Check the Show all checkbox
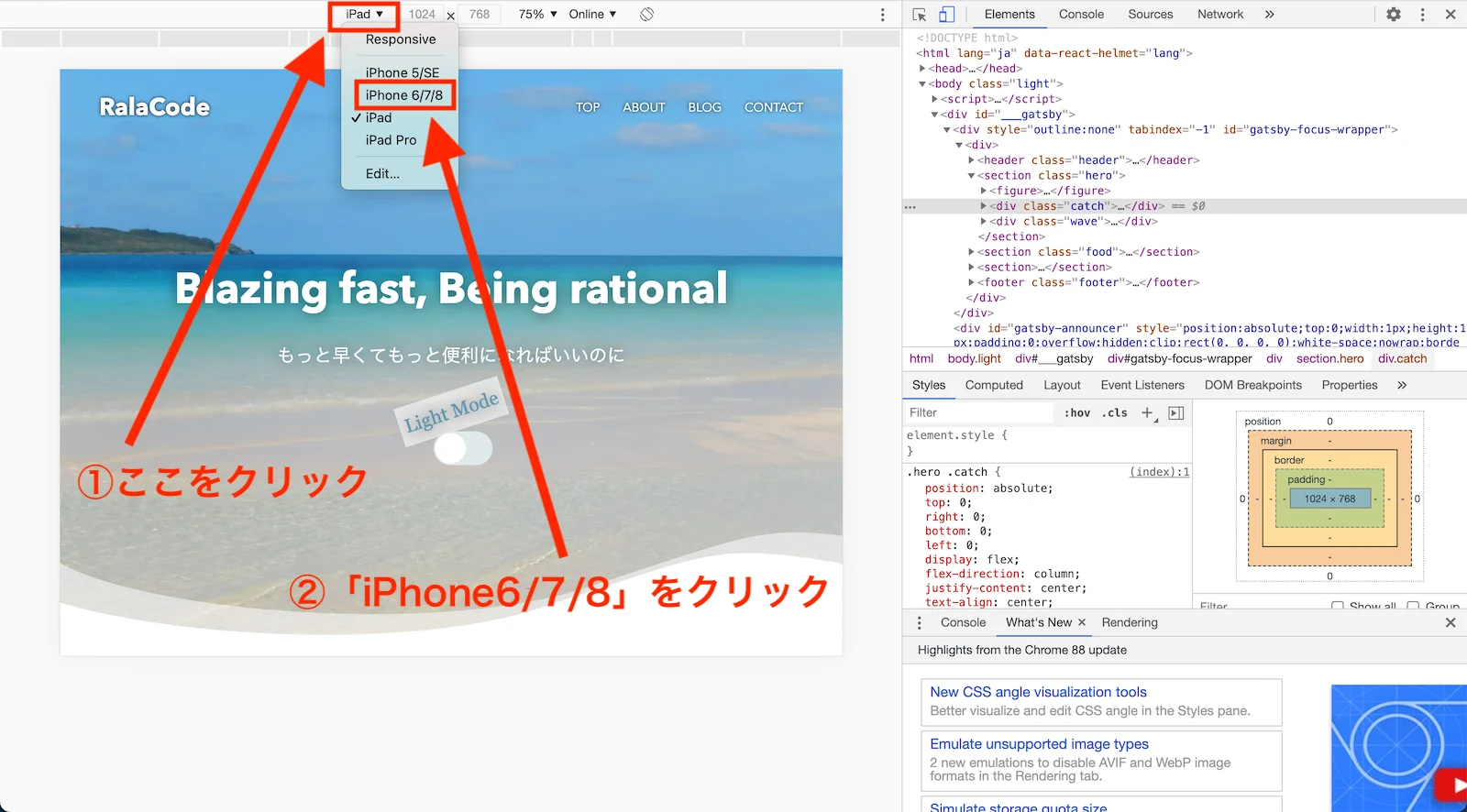1467x812 pixels. click(x=1338, y=607)
